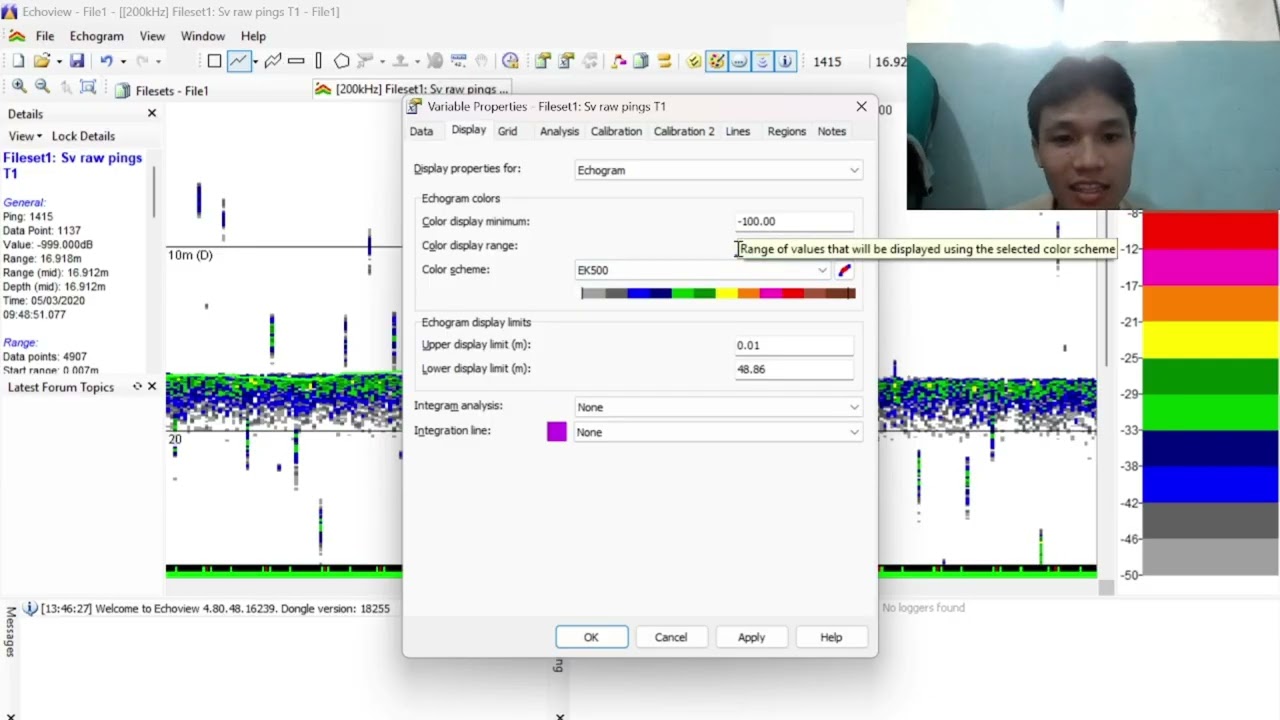The width and height of the screenshot is (1280, 720).
Task: Click the palette color icon in toolbar
Action: pos(716,61)
